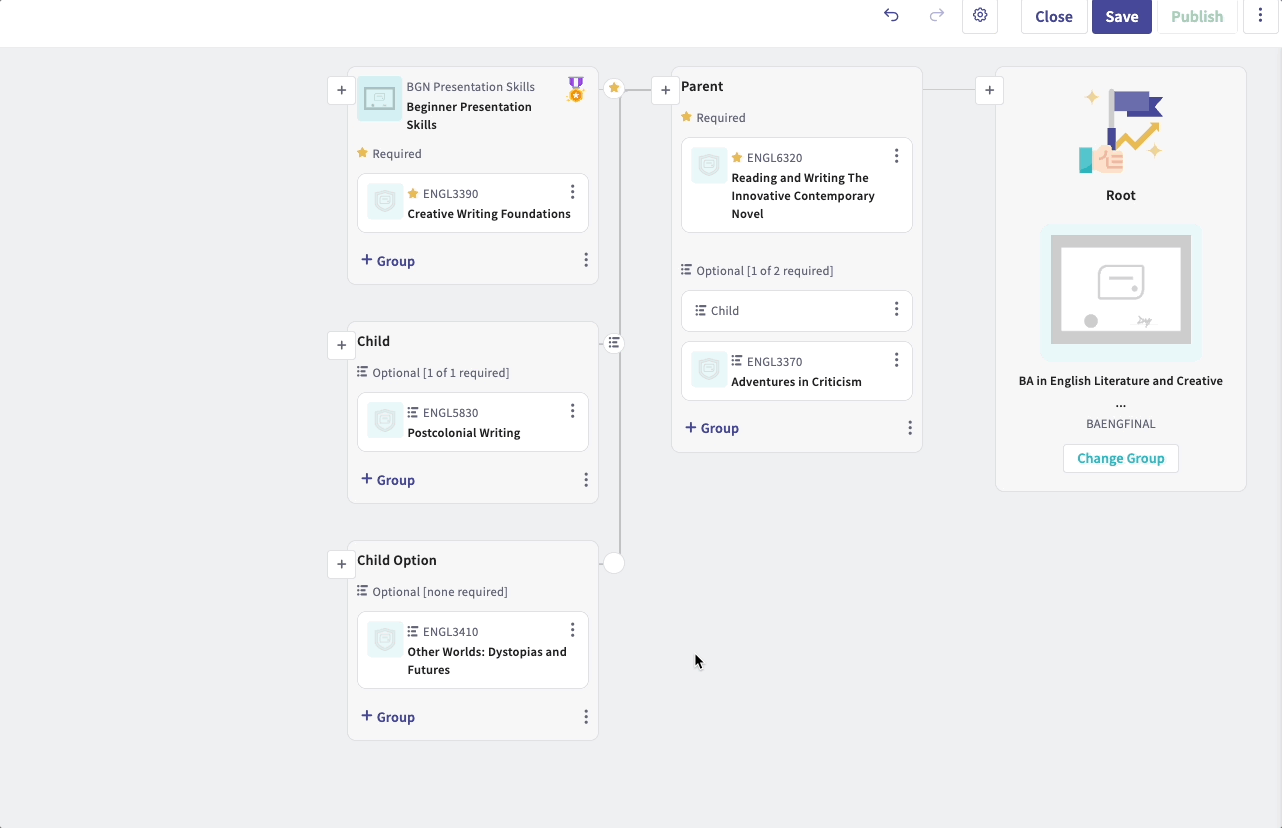Click the Save button

(1121, 16)
